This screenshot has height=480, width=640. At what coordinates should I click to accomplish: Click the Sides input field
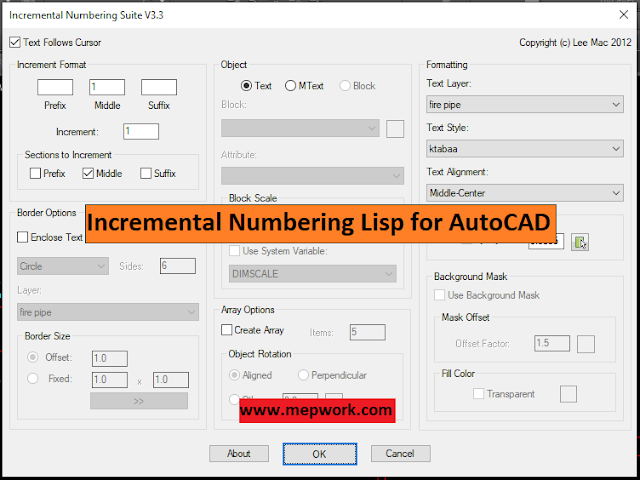tap(178, 266)
